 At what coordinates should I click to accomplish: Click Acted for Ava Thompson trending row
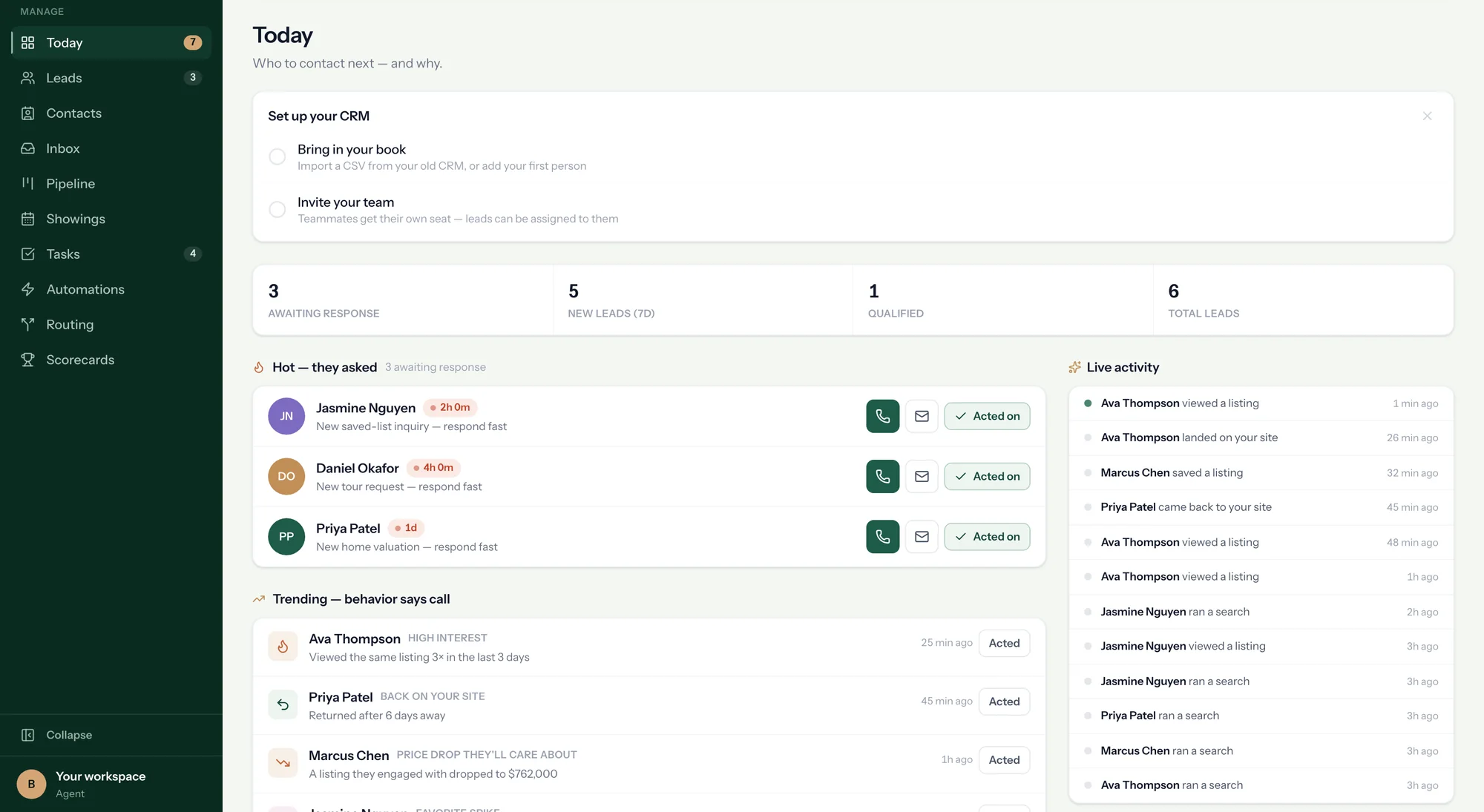tap(1004, 643)
